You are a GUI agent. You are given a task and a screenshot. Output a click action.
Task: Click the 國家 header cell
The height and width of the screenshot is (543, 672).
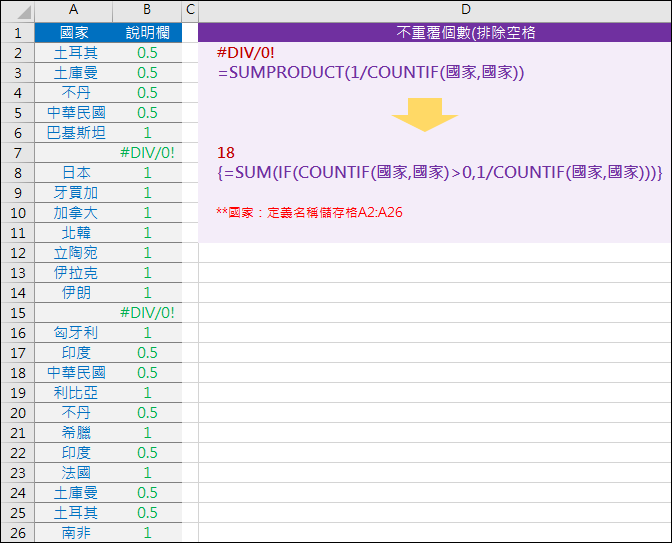point(74,33)
